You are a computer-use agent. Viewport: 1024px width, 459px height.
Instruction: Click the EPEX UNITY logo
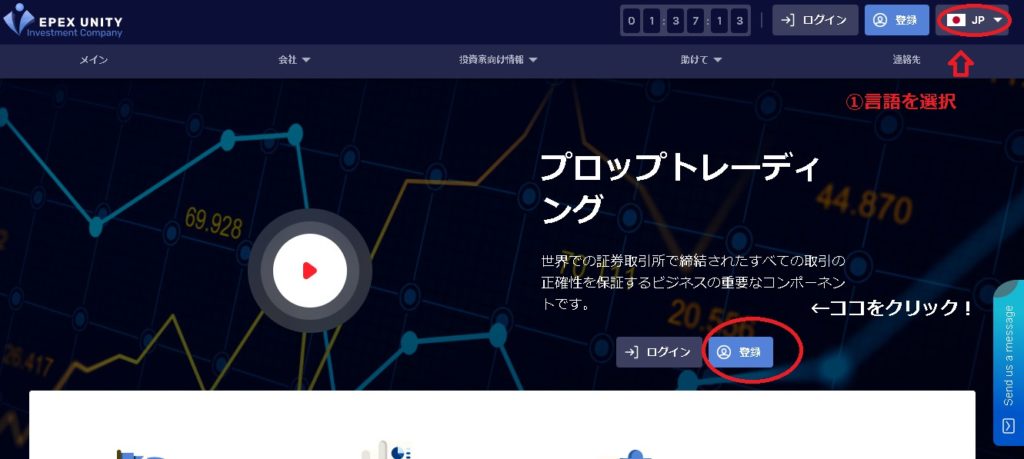pyautogui.click(x=63, y=21)
